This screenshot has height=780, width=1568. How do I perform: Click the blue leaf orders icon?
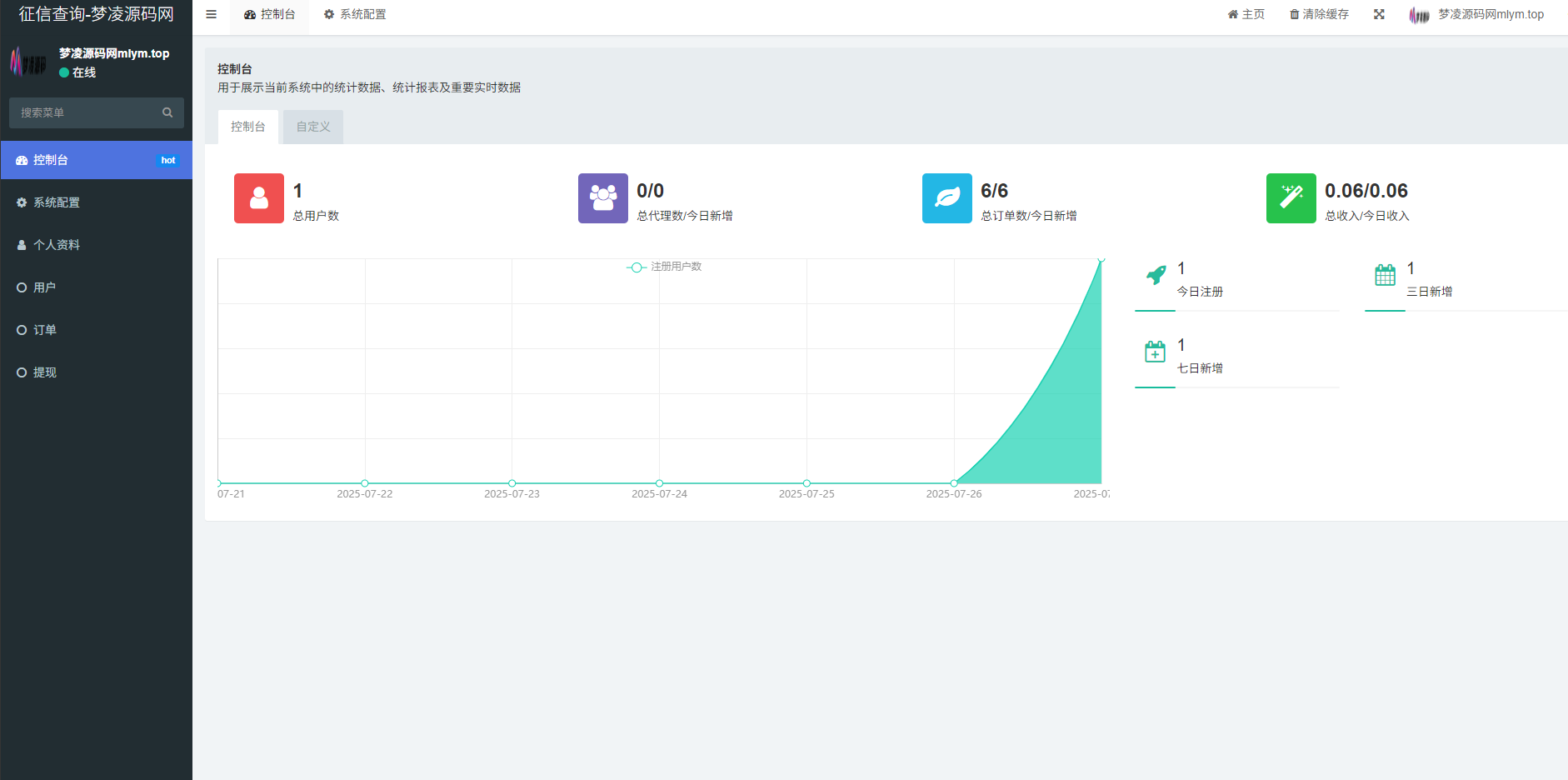click(x=946, y=198)
